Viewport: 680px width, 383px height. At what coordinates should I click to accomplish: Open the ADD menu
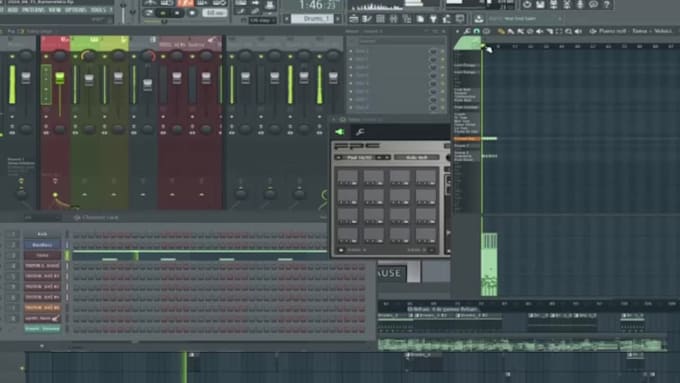click(14, 10)
